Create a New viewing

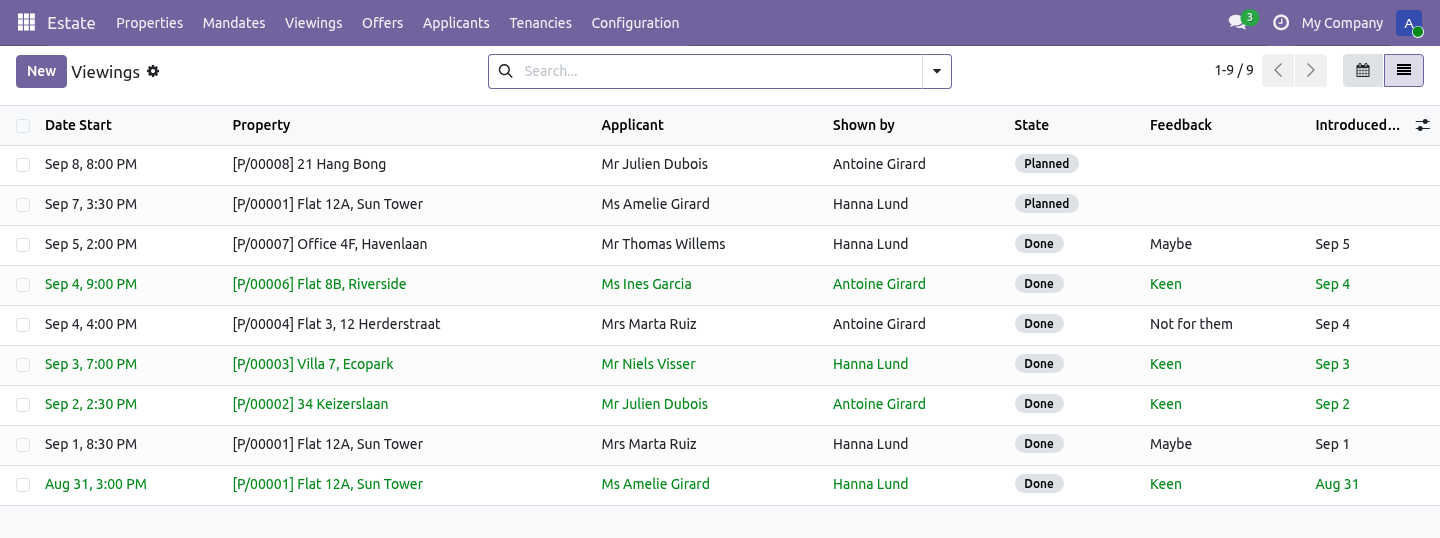click(41, 71)
